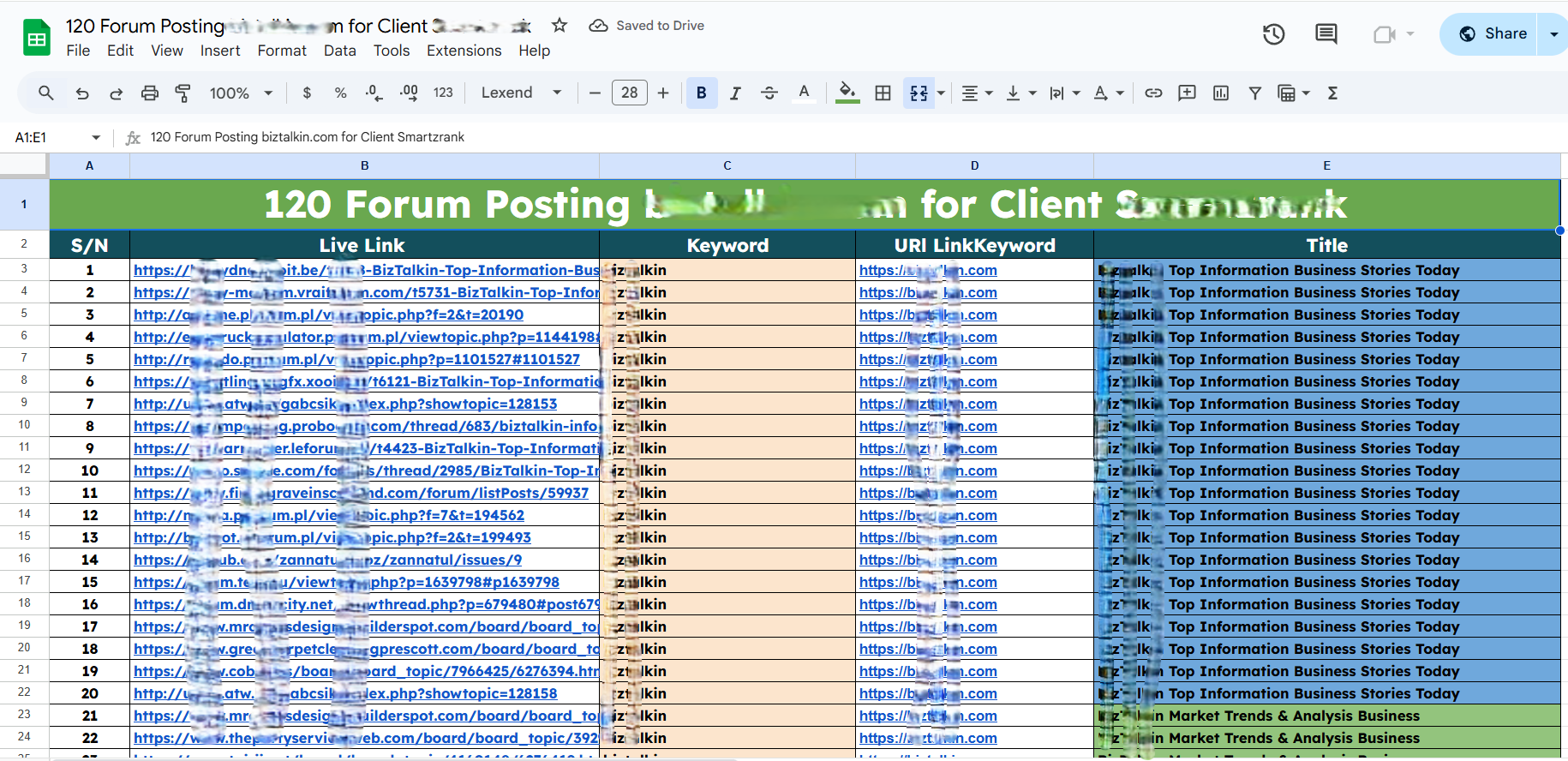Open the comments panel icon
Screen dimensions: 1568x761
(1326, 34)
